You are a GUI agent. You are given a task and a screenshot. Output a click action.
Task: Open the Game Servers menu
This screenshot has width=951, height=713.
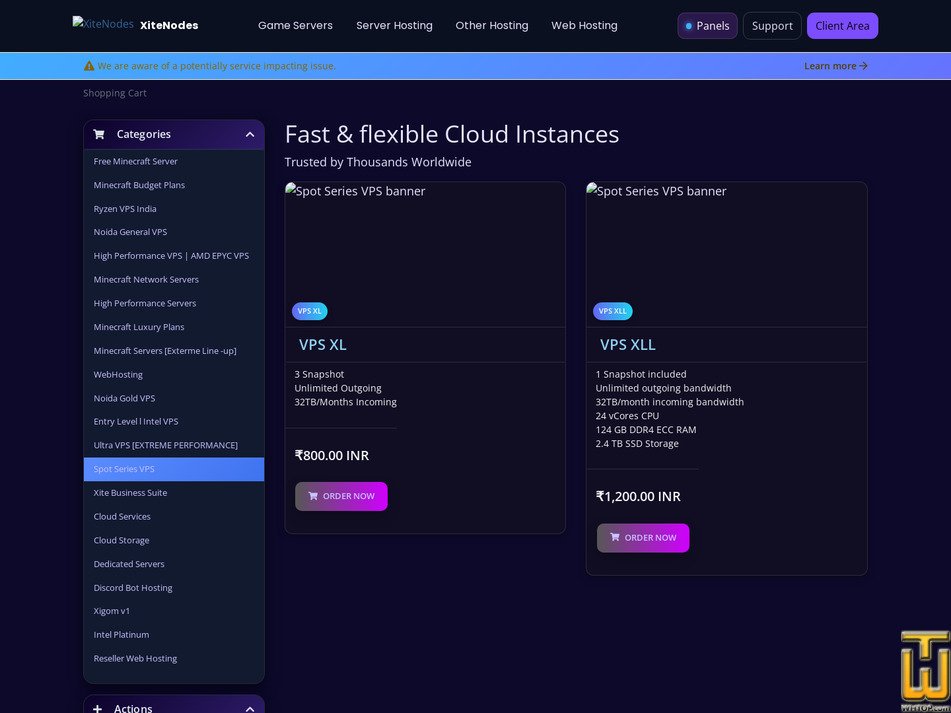pos(295,25)
